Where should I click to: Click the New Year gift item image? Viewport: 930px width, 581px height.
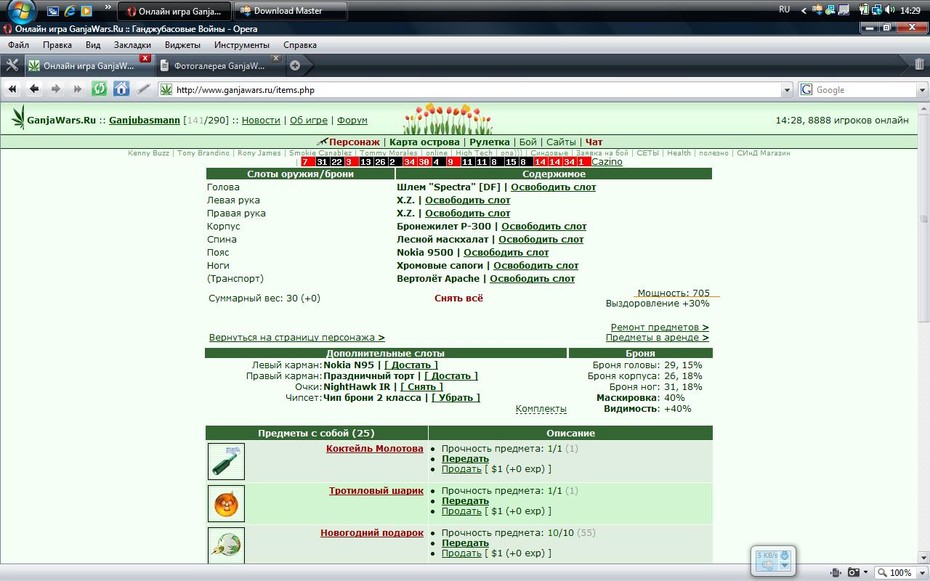(x=226, y=544)
